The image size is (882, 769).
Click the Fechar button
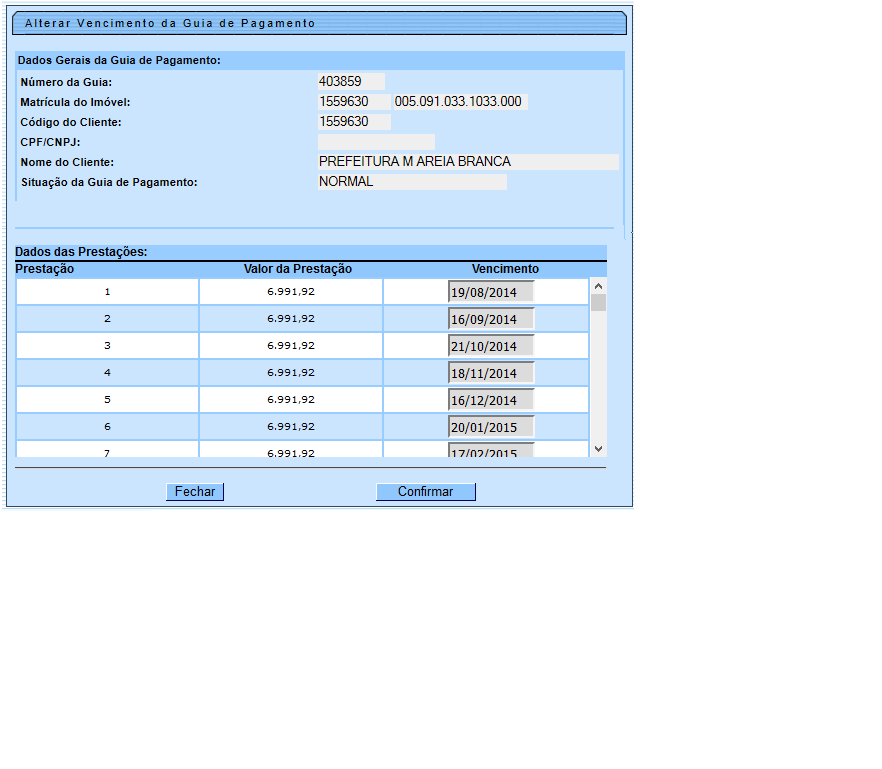click(195, 492)
